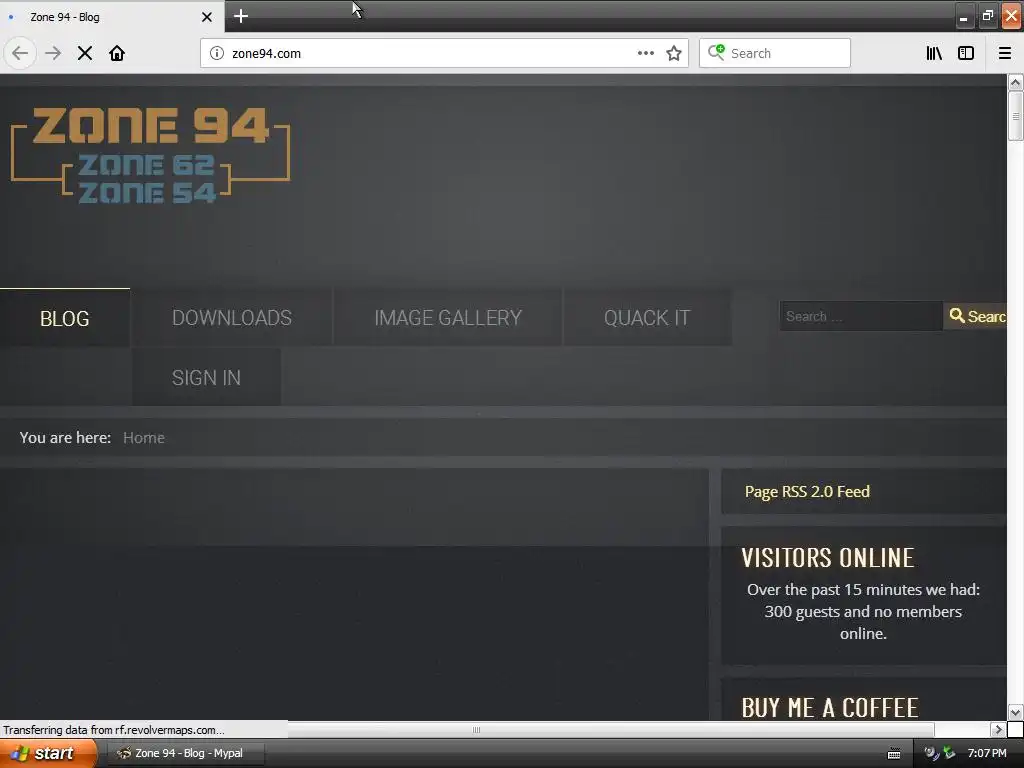Show site information for zone94.com
1024x768 pixels.
[216, 53]
